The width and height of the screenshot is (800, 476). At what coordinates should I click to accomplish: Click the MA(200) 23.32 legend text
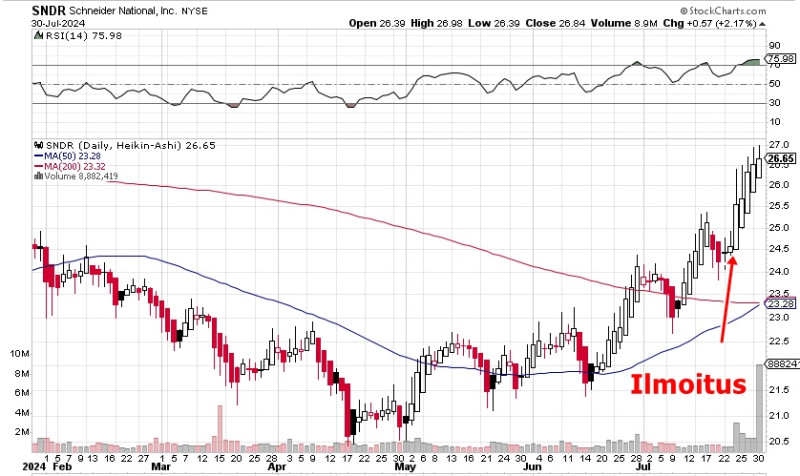(75, 166)
